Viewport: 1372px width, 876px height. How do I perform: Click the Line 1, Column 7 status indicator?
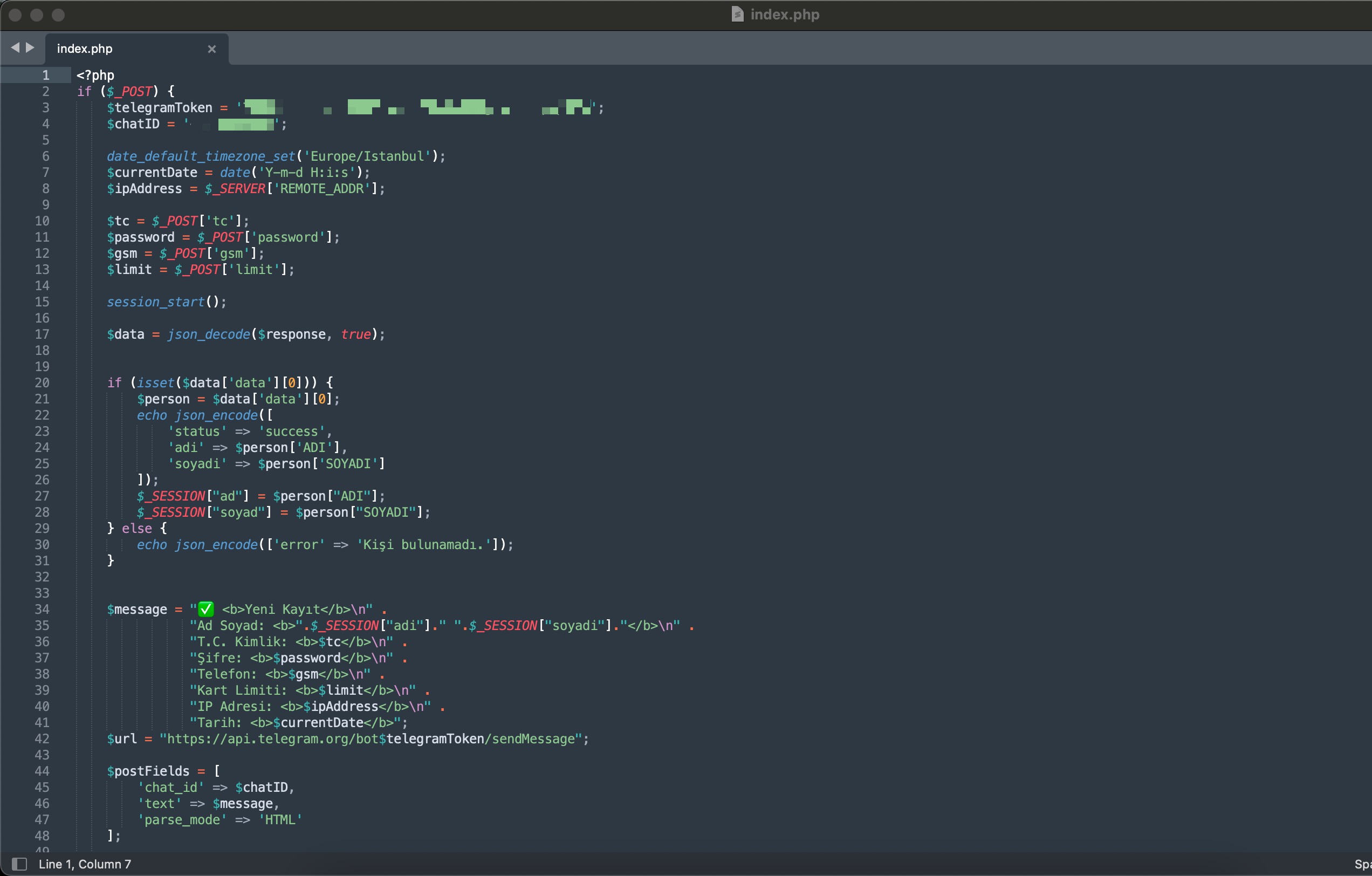point(85,864)
